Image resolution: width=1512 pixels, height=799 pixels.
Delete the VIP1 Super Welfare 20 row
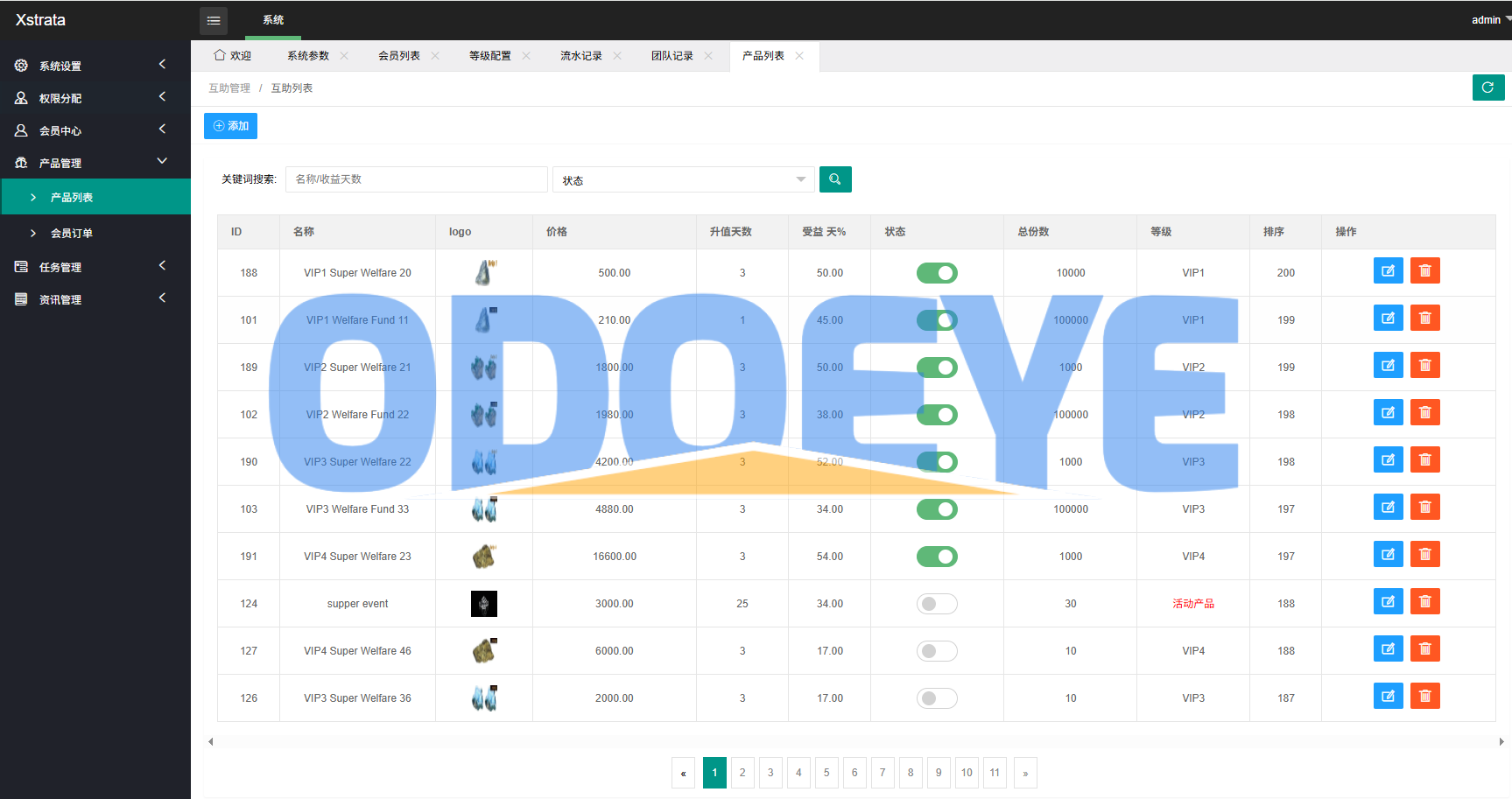pyautogui.click(x=1424, y=271)
